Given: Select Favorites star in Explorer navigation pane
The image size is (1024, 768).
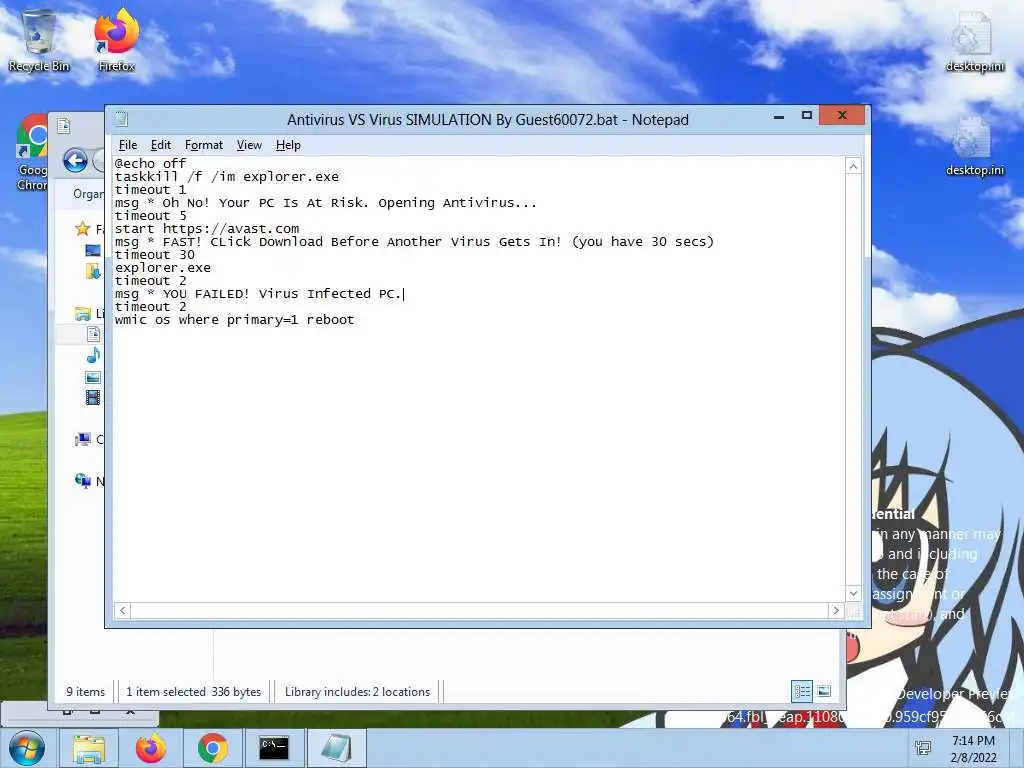Looking at the screenshot, I should (x=82, y=229).
